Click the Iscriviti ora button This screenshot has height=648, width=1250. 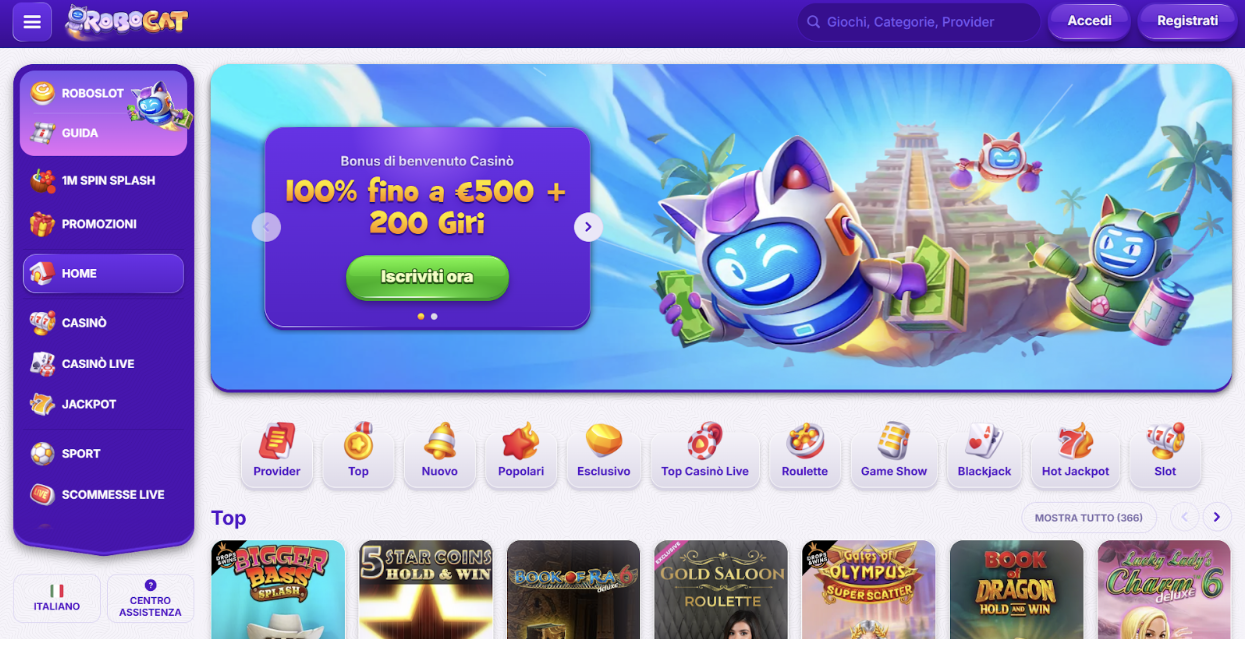coord(427,277)
